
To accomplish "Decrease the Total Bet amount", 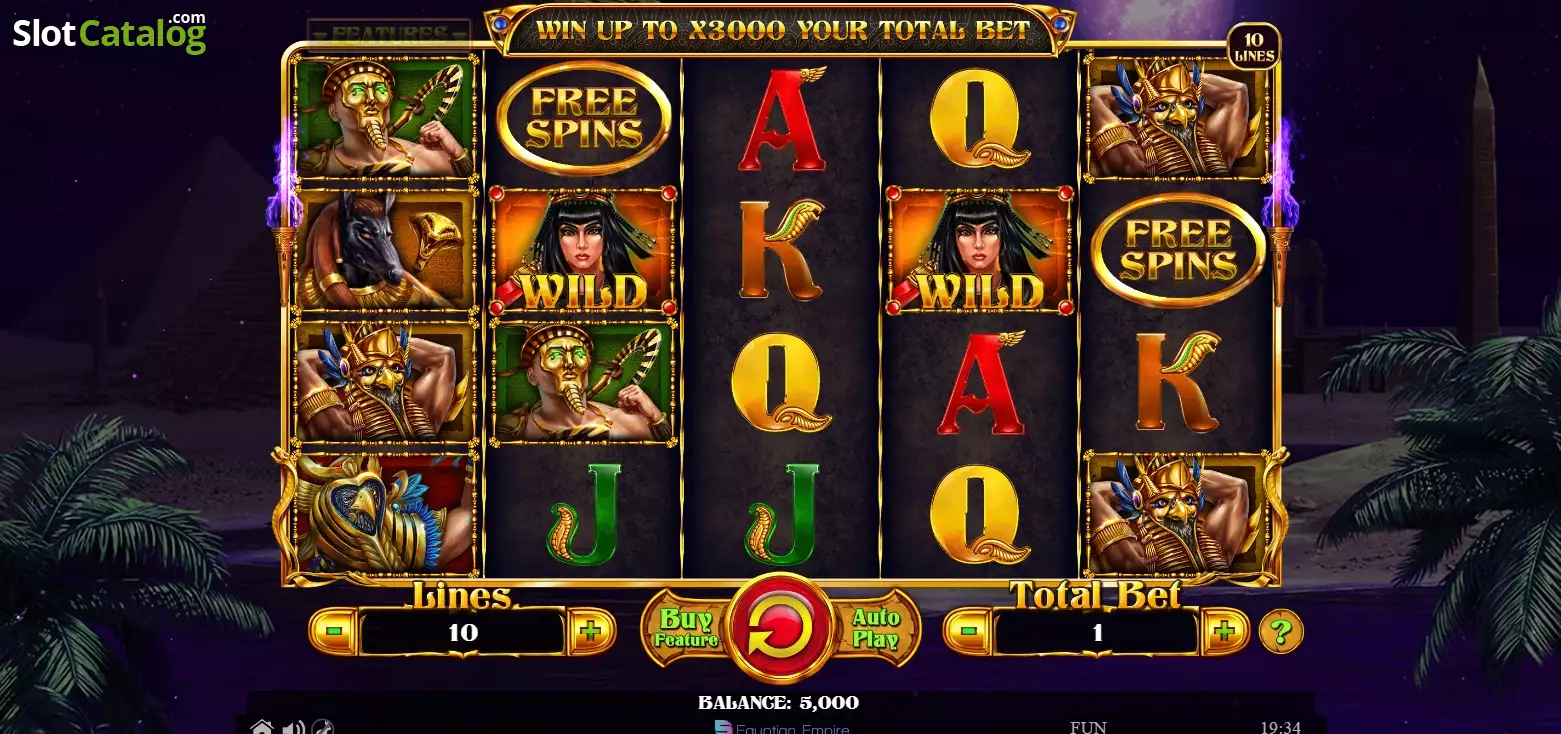I will 968,632.
